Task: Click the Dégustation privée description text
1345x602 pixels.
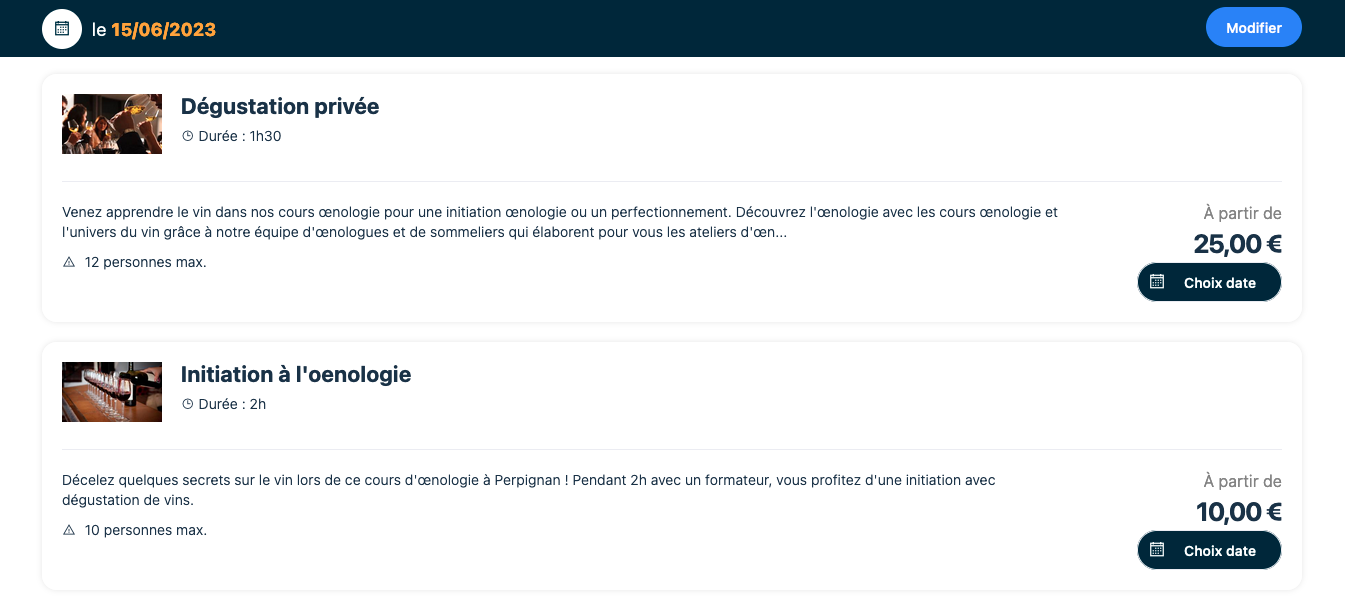Action: click(x=560, y=222)
